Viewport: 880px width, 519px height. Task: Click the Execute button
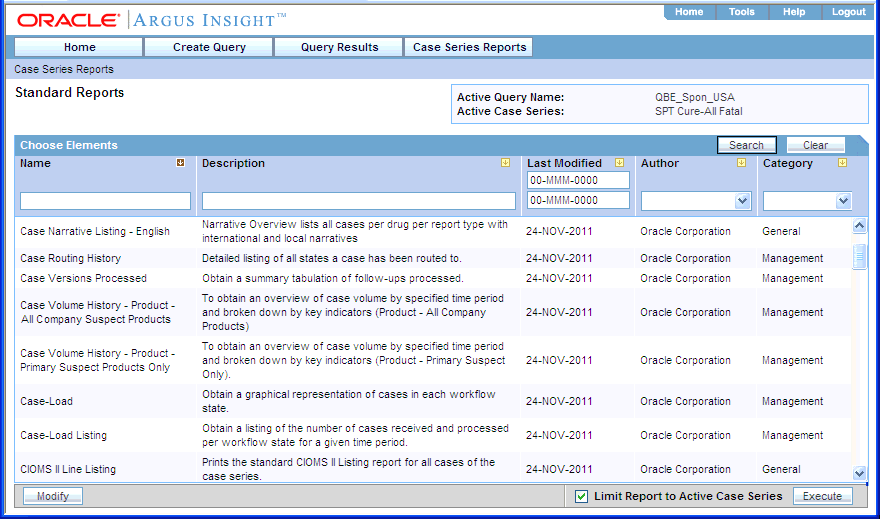(x=822, y=496)
